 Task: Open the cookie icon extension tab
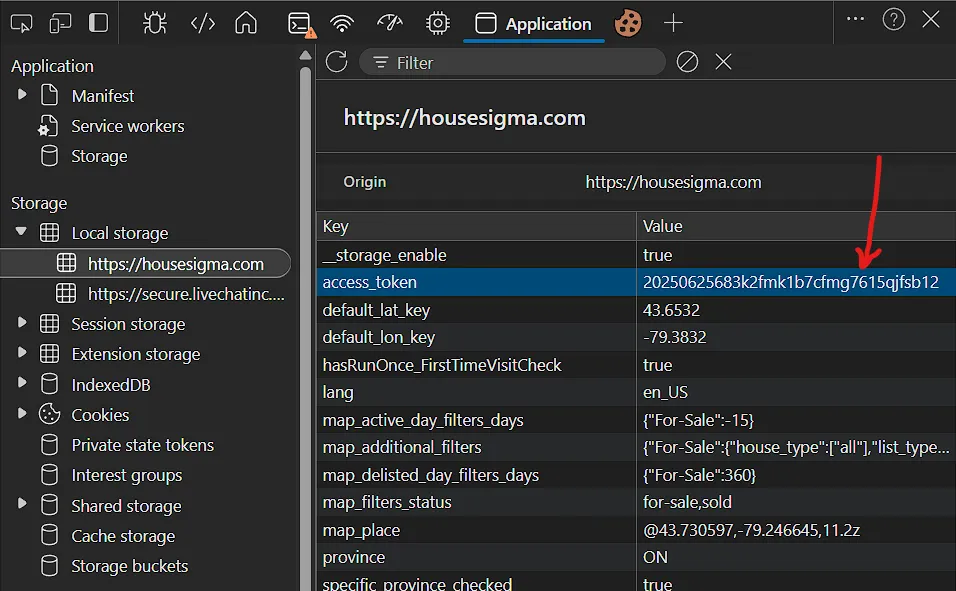click(627, 23)
